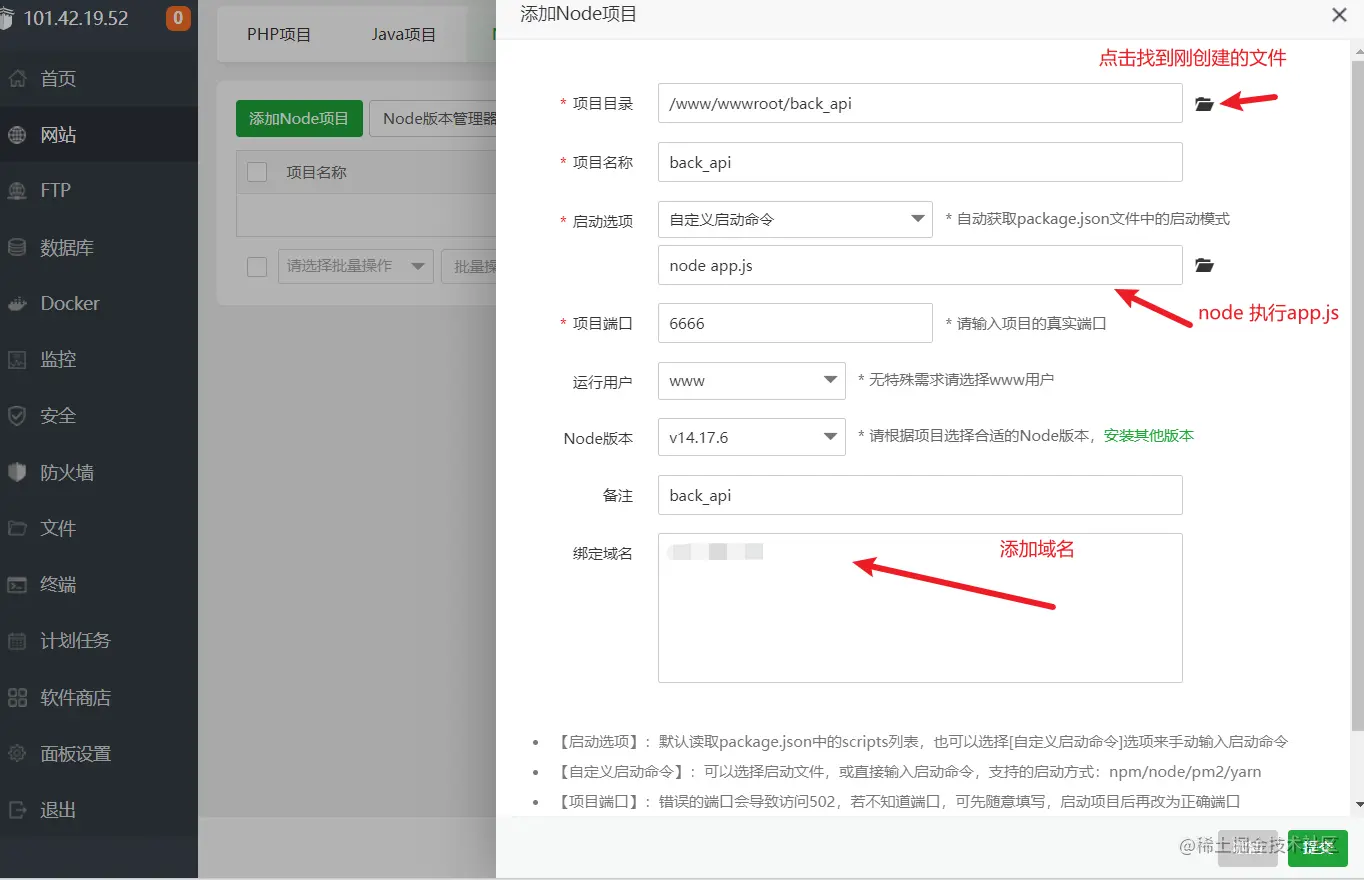
Task: Click the orange notification badge 0
Action: click(178, 18)
